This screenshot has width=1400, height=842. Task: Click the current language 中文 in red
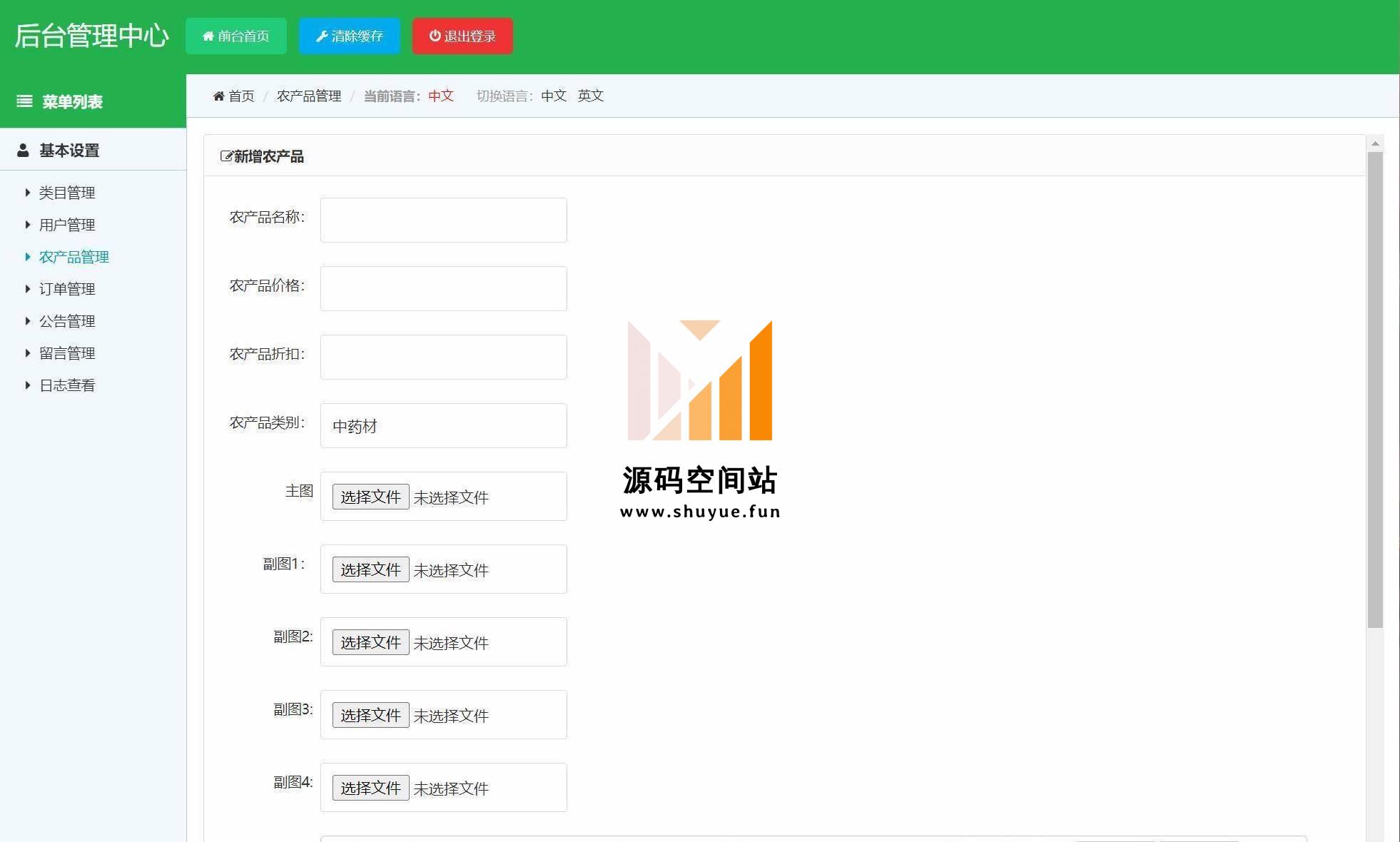[441, 96]
